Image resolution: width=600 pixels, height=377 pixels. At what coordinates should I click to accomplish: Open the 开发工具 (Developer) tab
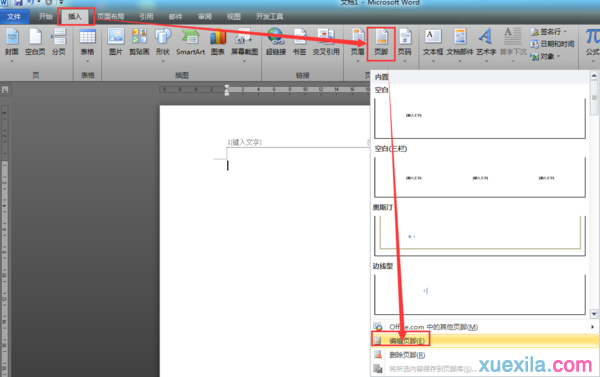(x=269, y=16)
